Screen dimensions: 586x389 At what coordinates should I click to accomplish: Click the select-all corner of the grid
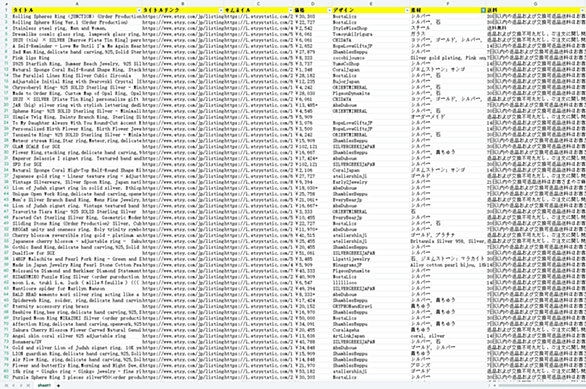pos(6,4)
